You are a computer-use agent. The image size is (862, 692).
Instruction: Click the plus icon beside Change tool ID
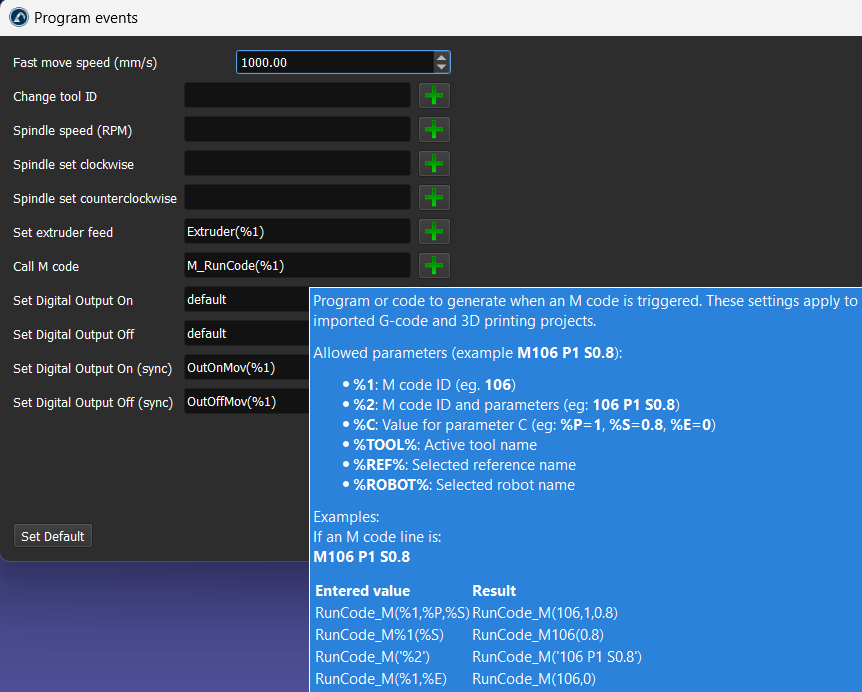[x=434, y=96]
